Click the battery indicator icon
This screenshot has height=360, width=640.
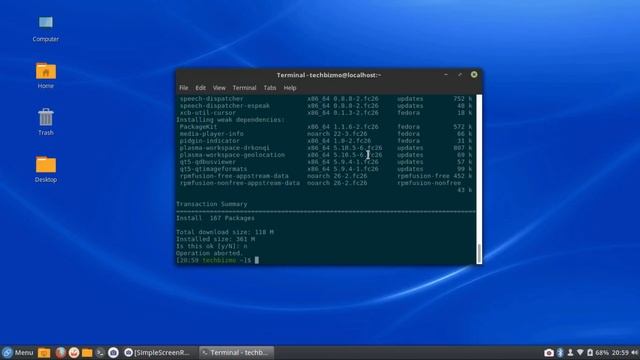pos(590,353)
